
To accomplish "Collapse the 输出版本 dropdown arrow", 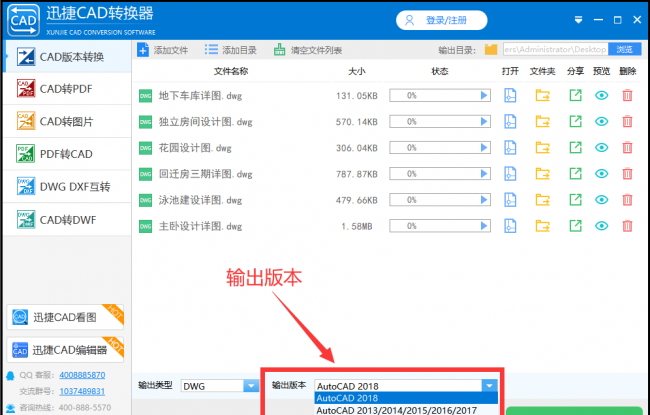I will click(489, 386).
